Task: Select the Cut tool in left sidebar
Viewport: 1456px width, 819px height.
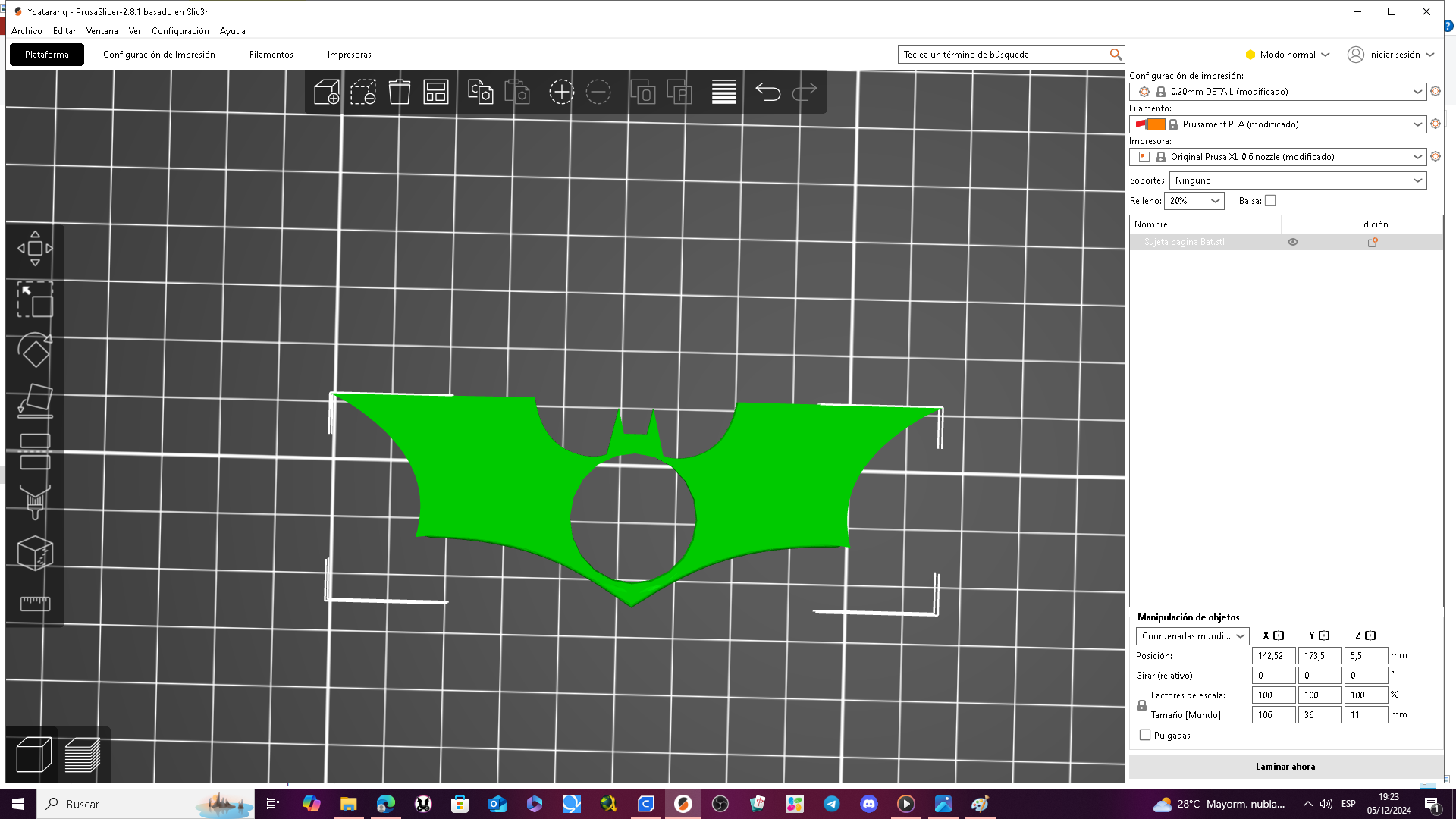Action: pos(35,452)
